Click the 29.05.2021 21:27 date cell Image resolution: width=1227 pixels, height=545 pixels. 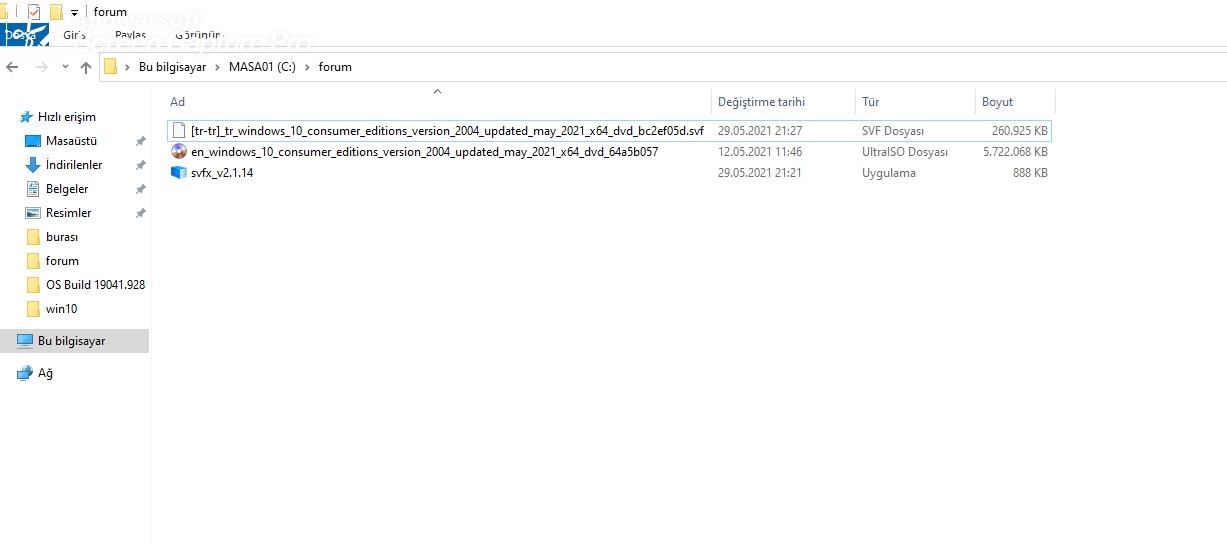tap(760, 131)
